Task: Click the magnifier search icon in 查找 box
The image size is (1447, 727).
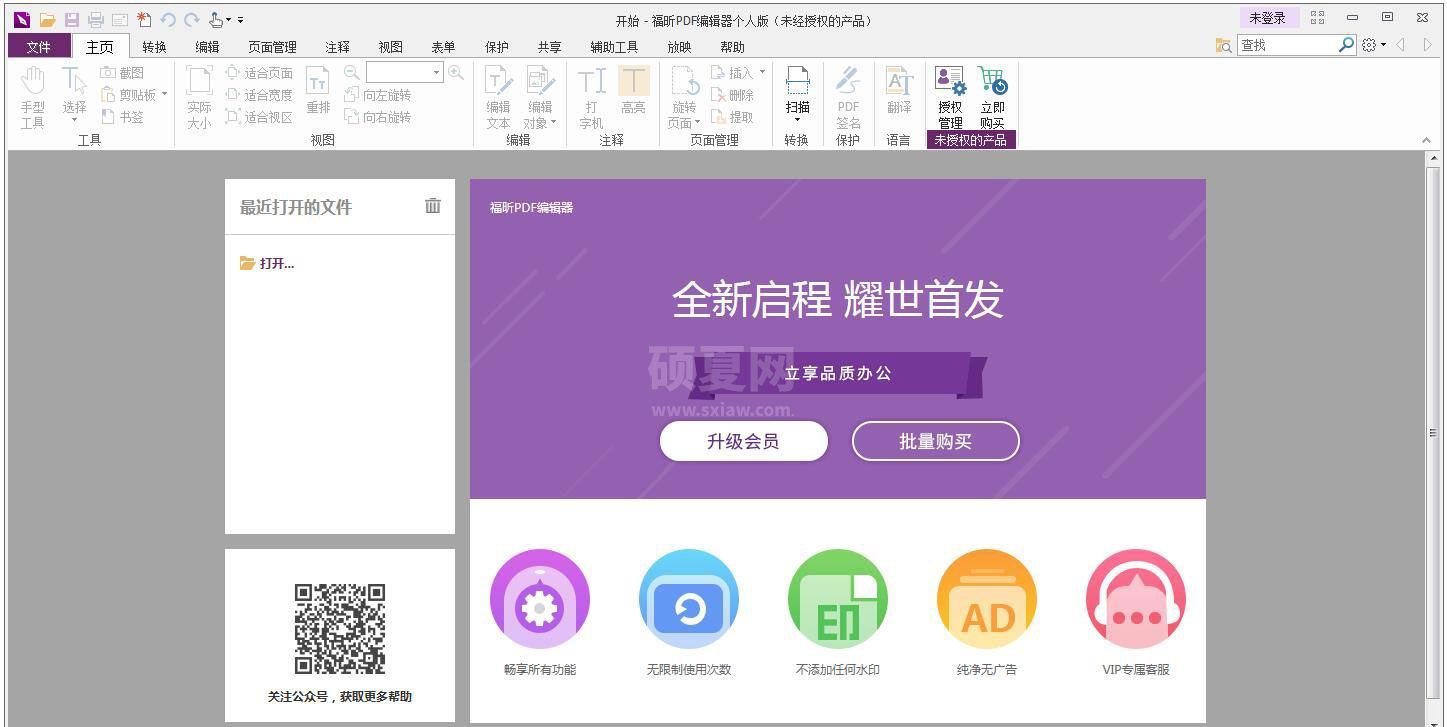Action: click(1346, 45)
